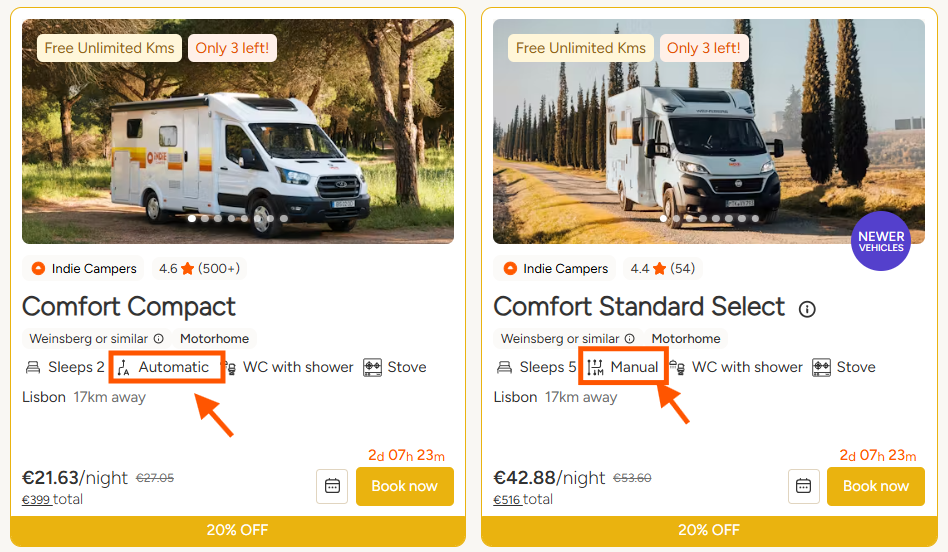
Task: Click info icon next to Weinsberg on Compact card
Action: click(158, 339)
